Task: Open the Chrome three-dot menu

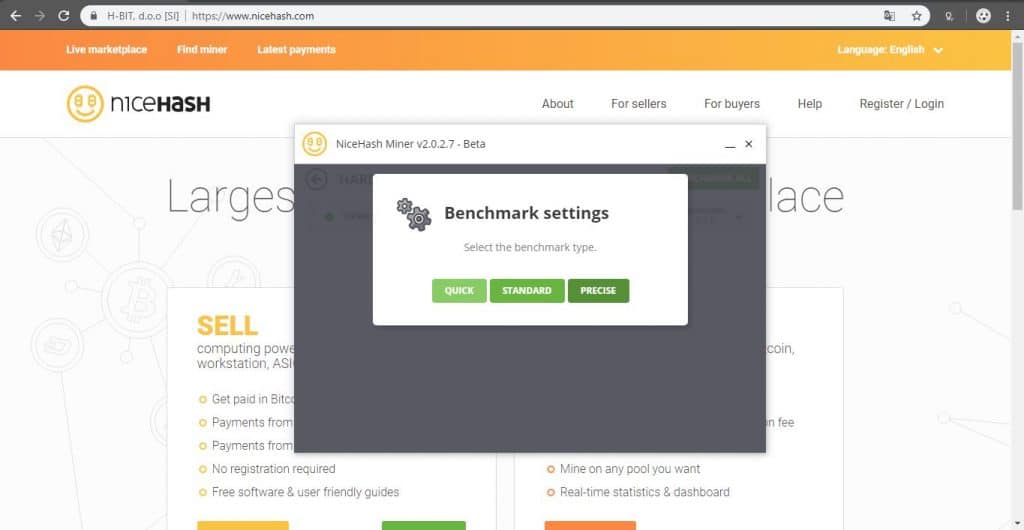Action: [1008, 16]
